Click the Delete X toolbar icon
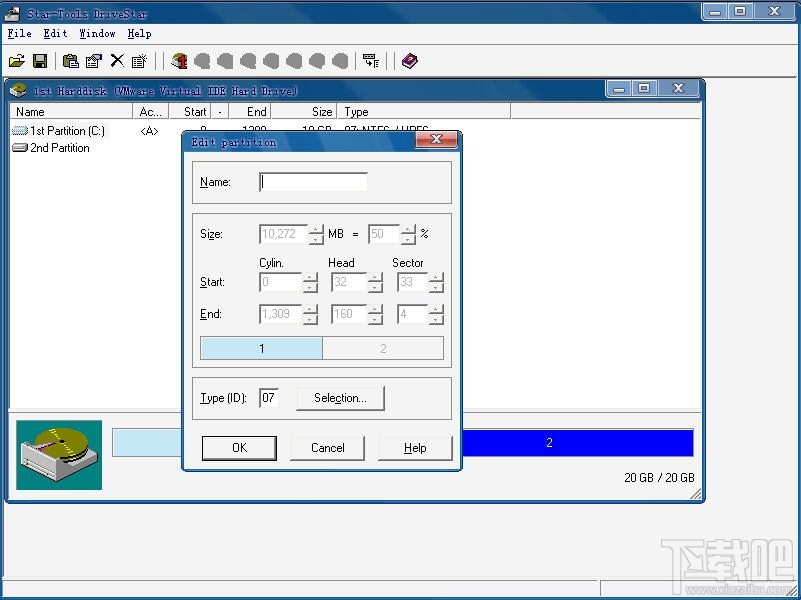Image resolution: width=801 pixels, height=600 pixels. (x=117, y=61)
